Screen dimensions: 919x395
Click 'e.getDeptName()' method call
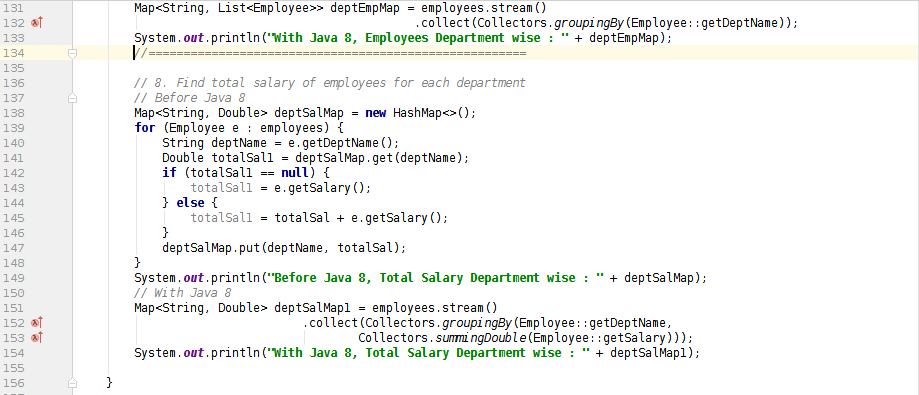(x=341, y=143)
